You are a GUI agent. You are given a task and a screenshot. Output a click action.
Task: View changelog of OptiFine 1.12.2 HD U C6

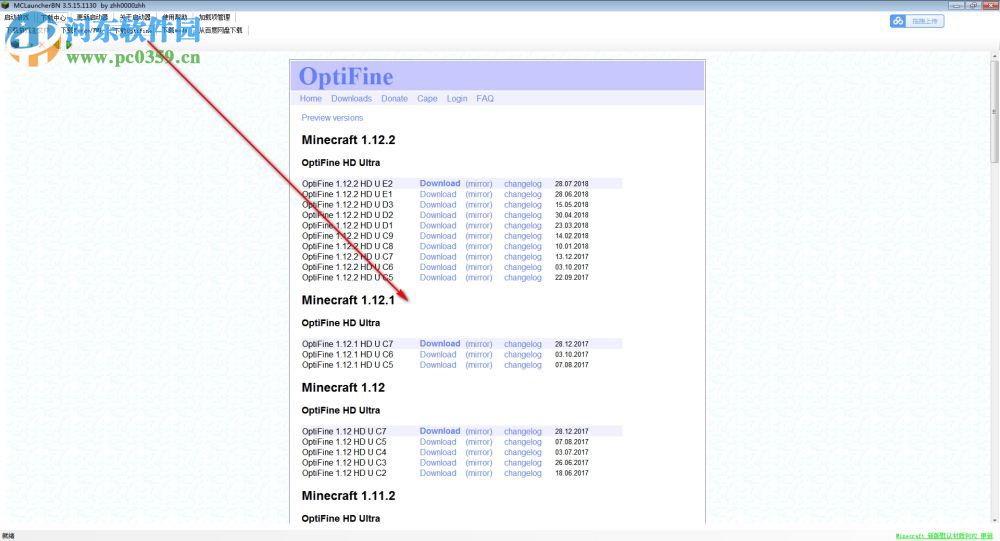tap(522, 267)
